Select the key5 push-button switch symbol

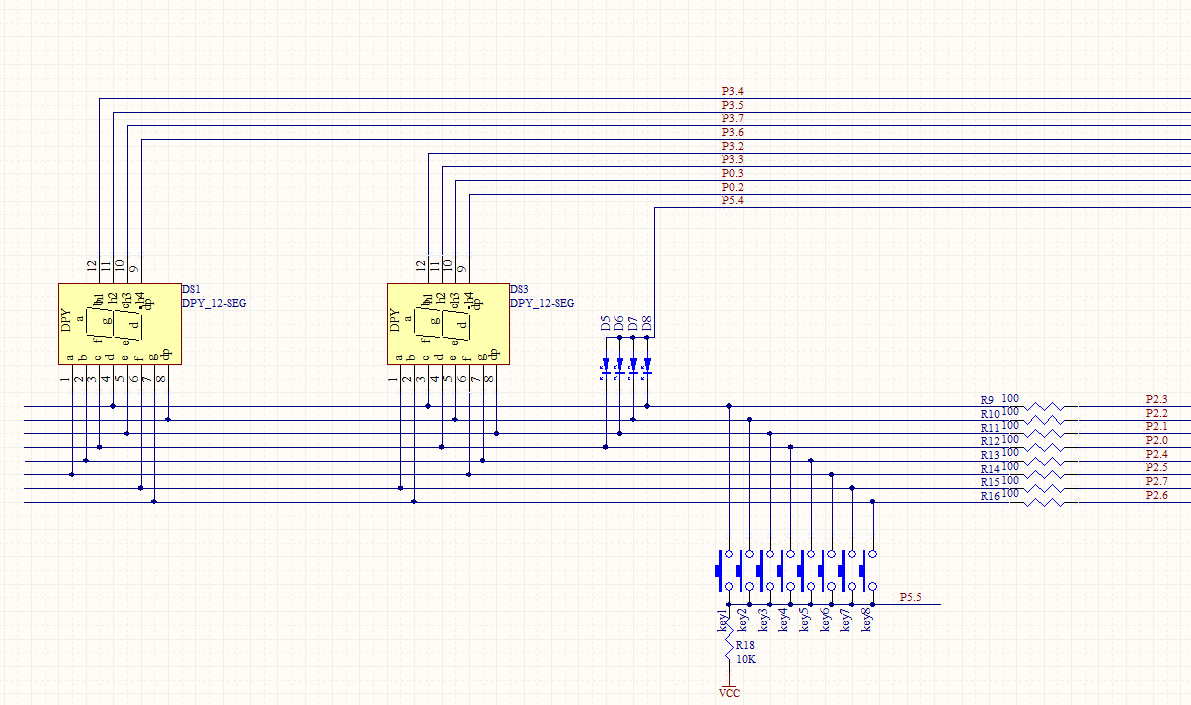click(806, 571)
